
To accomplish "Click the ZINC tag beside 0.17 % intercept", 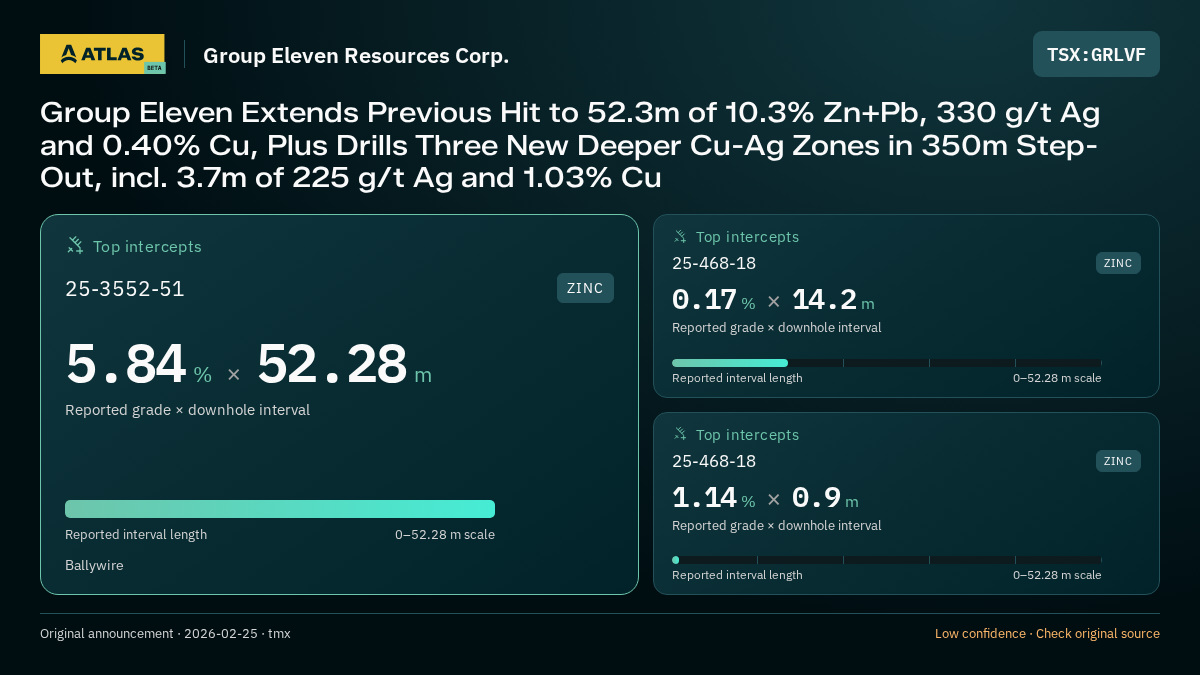I will click(x=1118, y=263).
